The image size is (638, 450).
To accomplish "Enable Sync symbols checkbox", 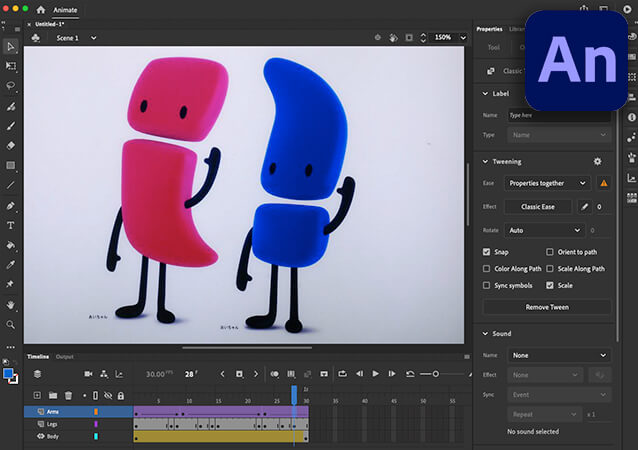I will (486, 285).
